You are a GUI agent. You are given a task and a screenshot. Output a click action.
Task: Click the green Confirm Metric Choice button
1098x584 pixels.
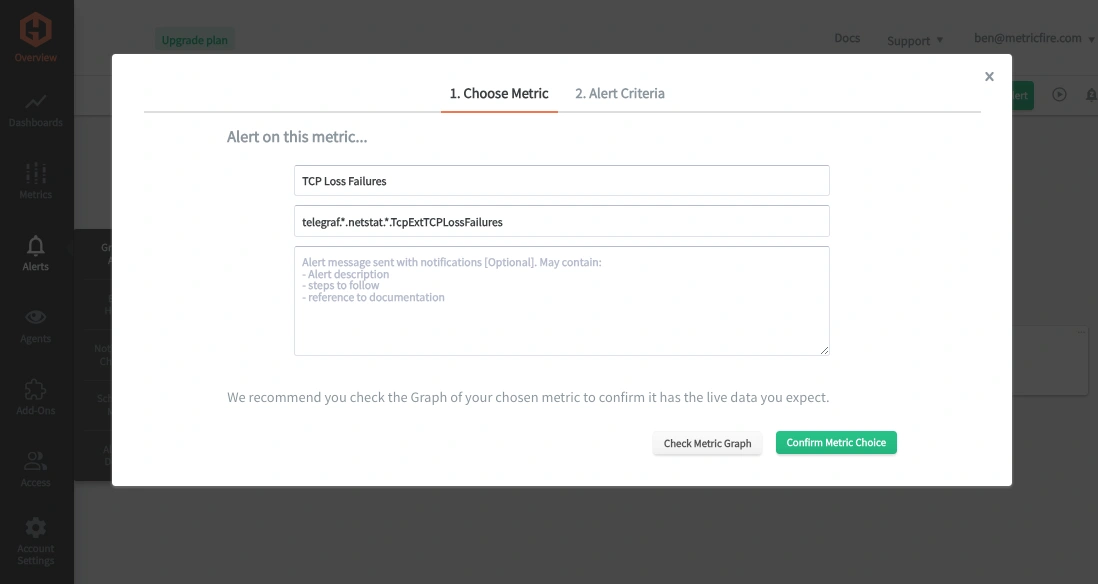[x=836, y=443]
